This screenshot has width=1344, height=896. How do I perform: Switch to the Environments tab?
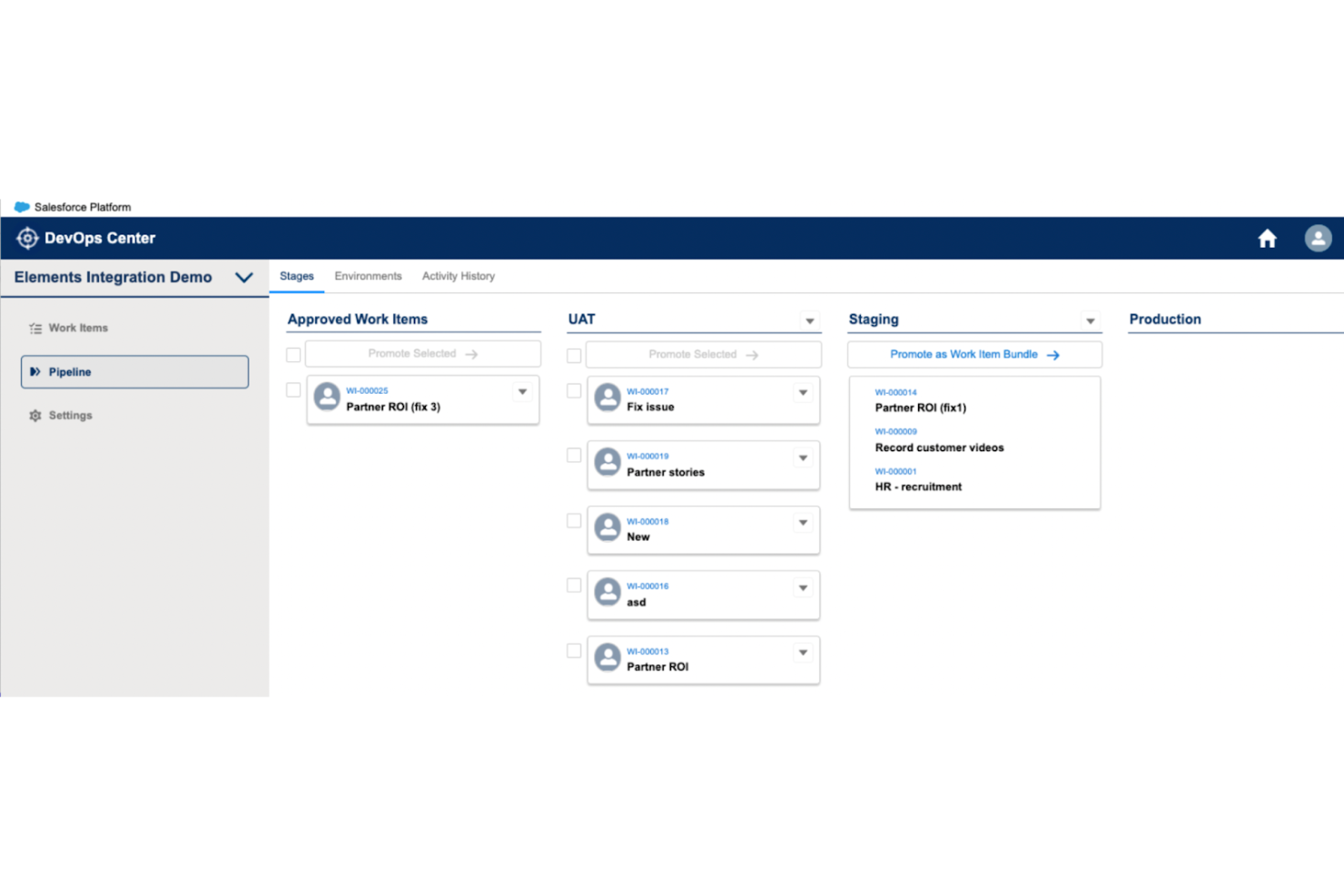(368, 276)
